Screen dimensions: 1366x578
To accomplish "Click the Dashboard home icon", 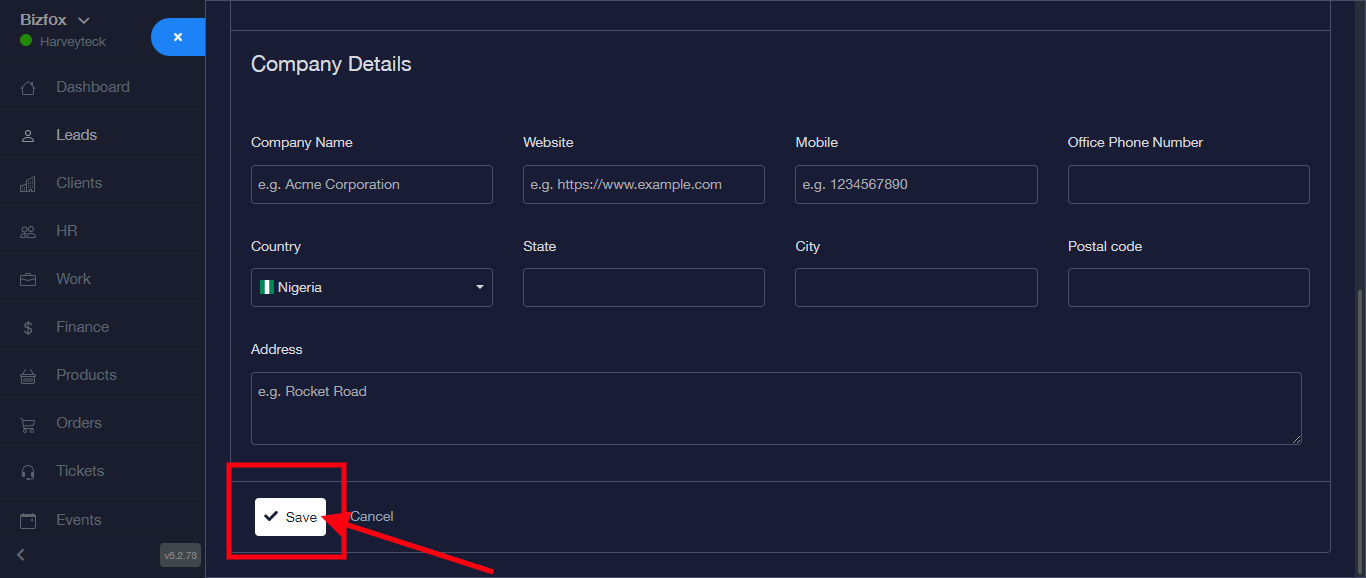I will coord(28,88).
